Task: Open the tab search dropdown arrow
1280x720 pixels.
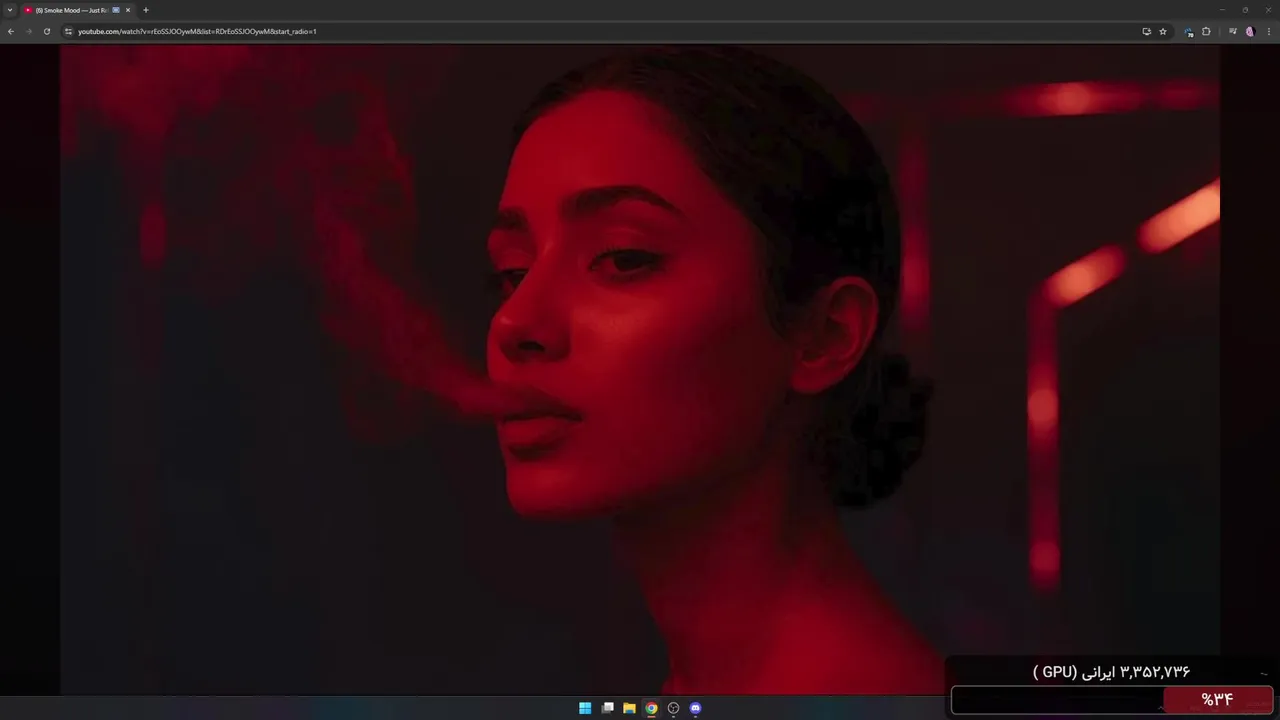Action: tap(10, 10)
